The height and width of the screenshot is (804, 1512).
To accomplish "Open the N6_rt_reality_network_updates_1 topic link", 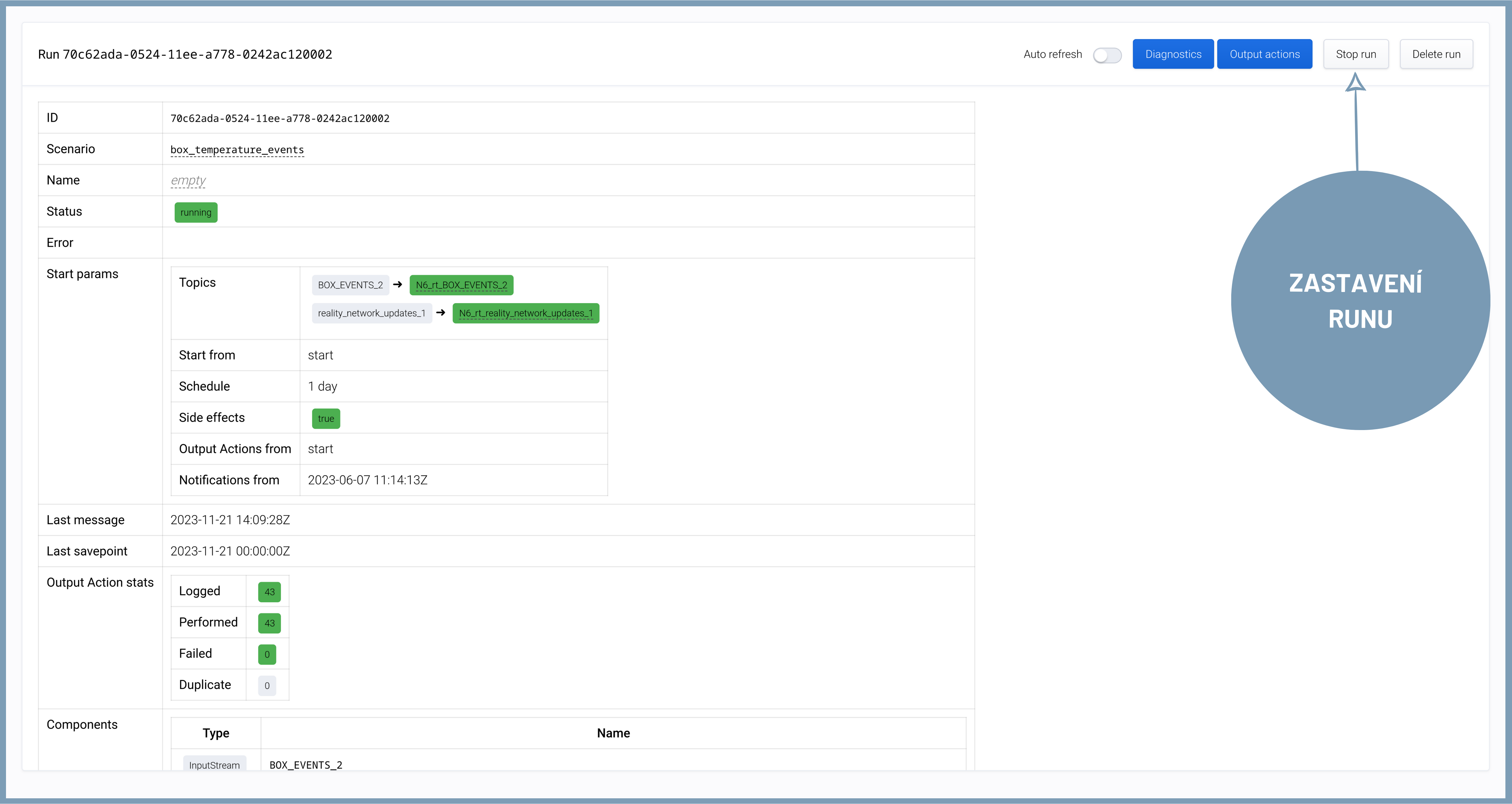I will [525, 313].
